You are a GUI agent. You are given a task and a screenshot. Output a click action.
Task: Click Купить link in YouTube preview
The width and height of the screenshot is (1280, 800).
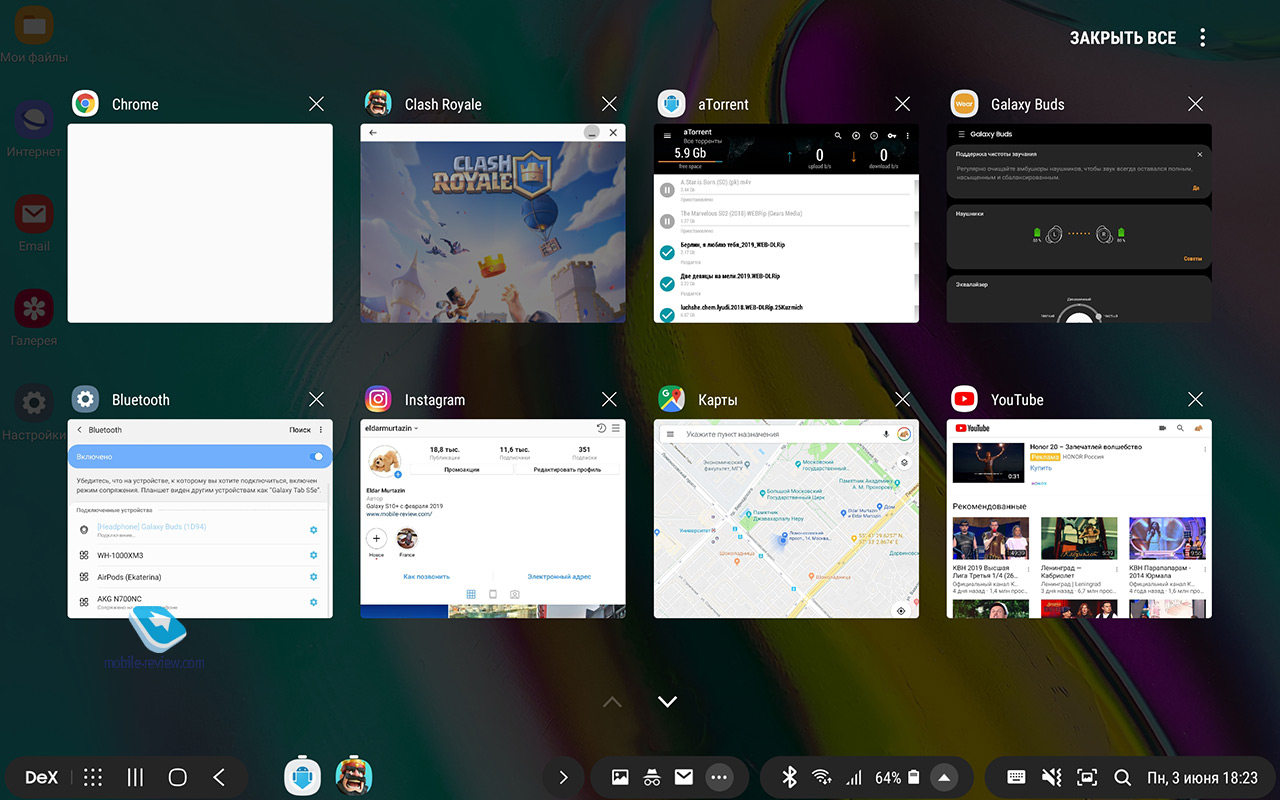pyautogui.click(x=1041, y=468)
